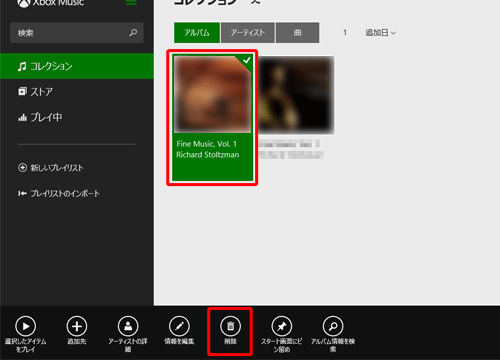The image size is (500, 360).
Task: Select the second dark album thumbnail
Action: click(296, 95)
